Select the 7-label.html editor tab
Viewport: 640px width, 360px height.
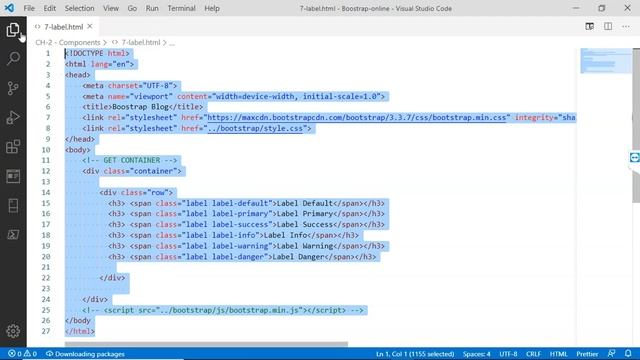(x=63, y=27)
